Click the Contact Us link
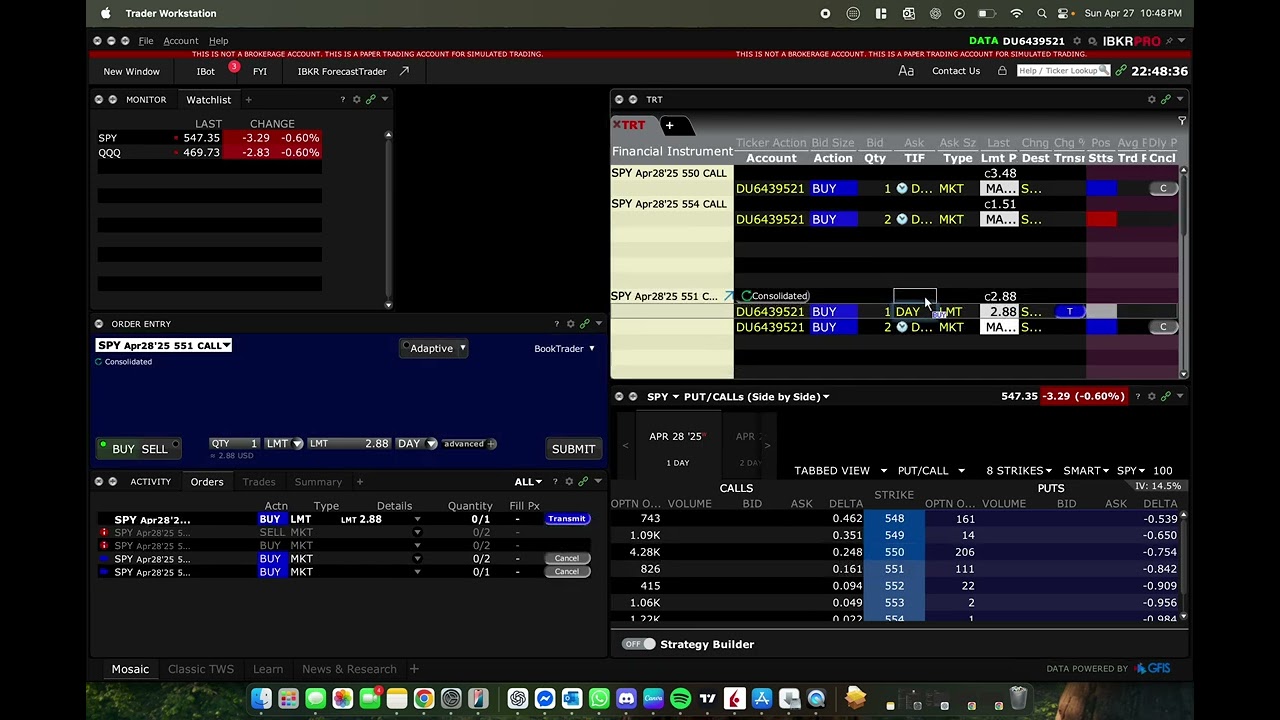Screen dimensions: 1280x720 pyautogui.click(x=956, y=71)
